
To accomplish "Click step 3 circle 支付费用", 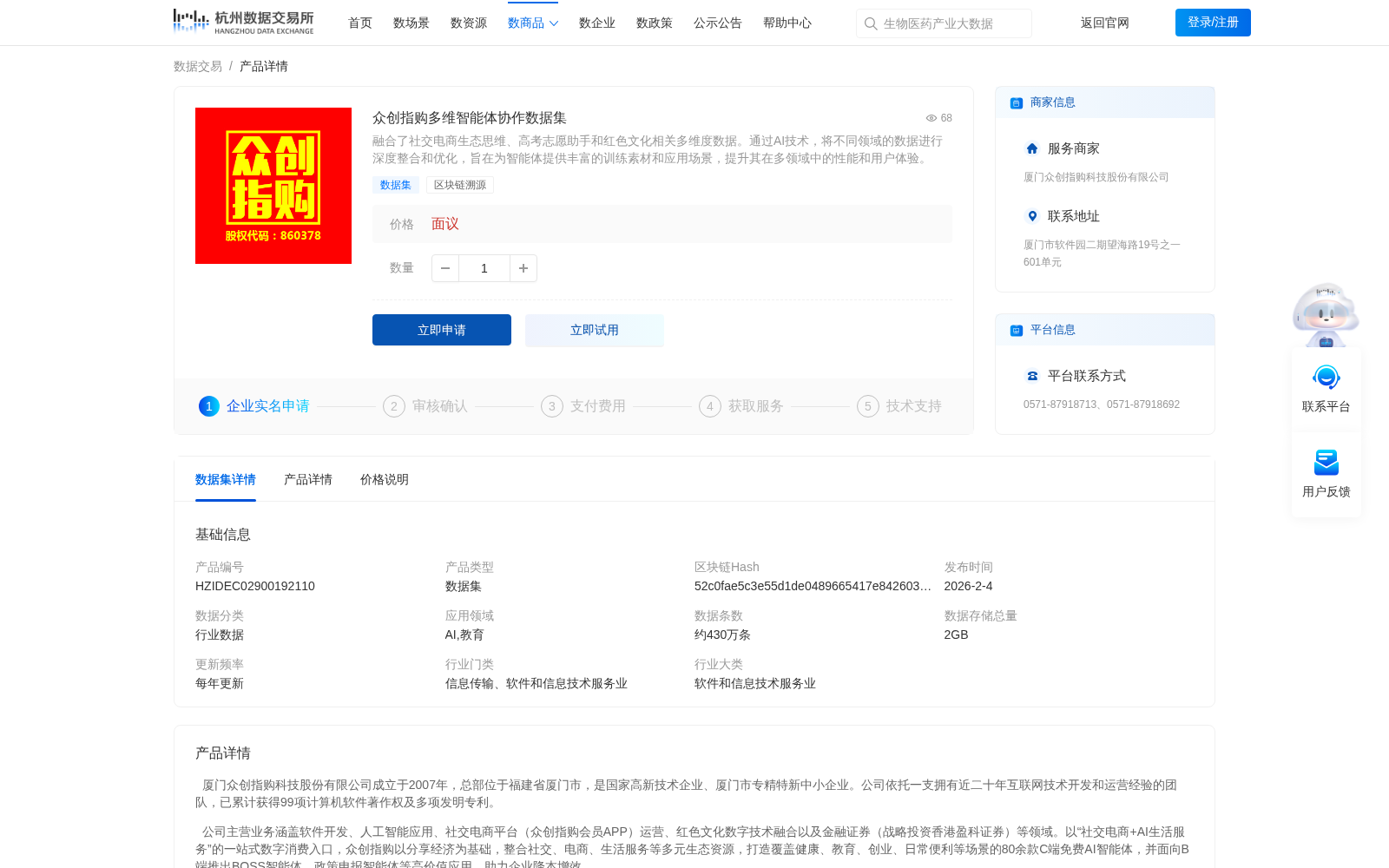I will (x=552, y=406).
